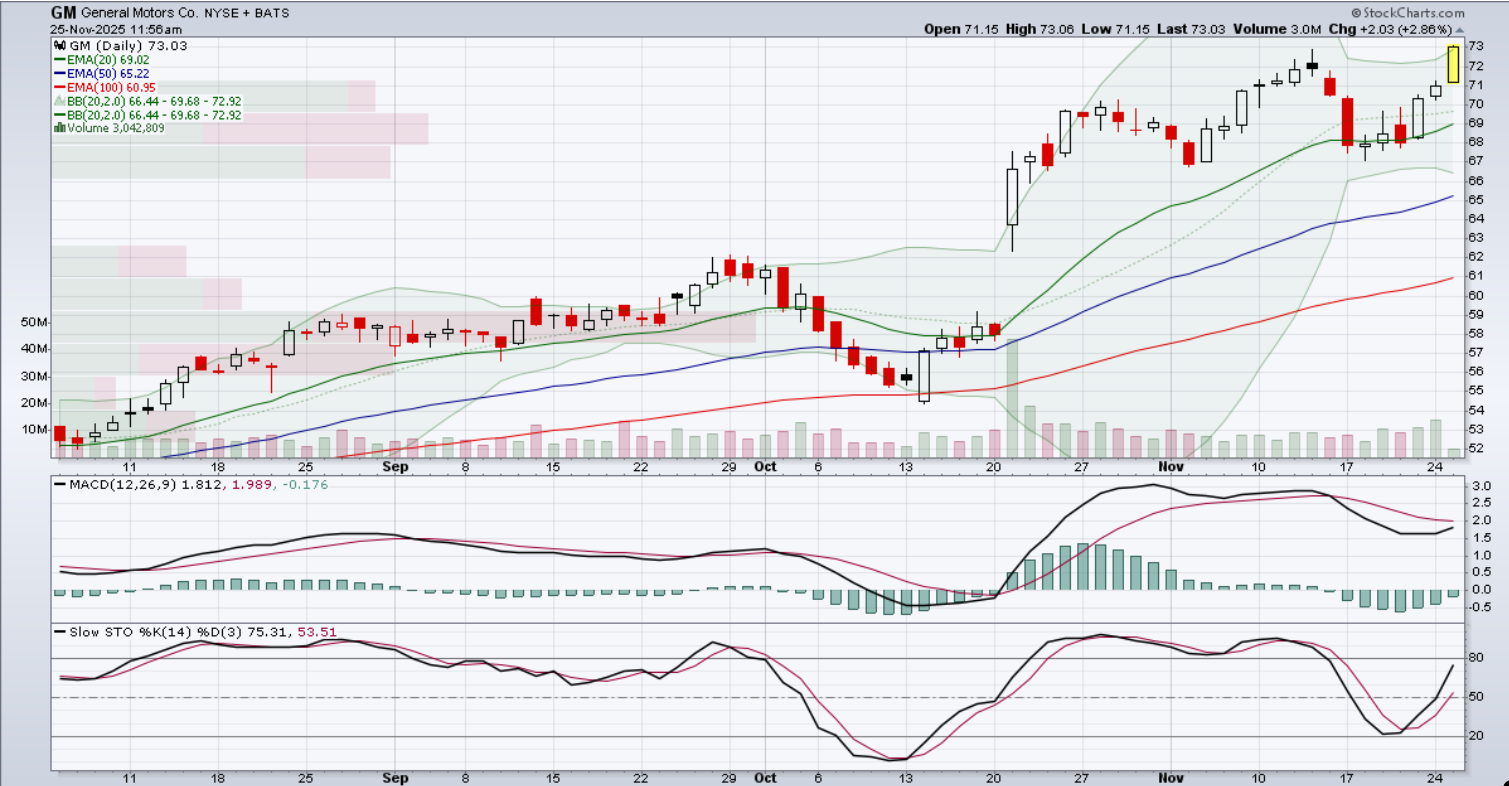This screenshot has height=786, width=1509.
Task: Click the 50M label on the volume scale
Action: [36, 323]
